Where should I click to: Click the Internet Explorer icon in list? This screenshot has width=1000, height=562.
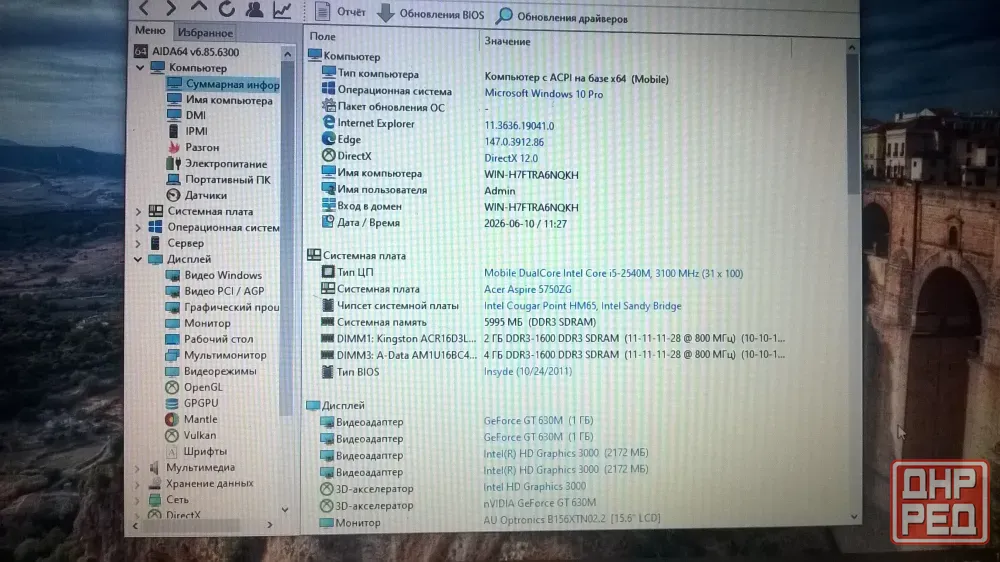[x=328, y=122]
